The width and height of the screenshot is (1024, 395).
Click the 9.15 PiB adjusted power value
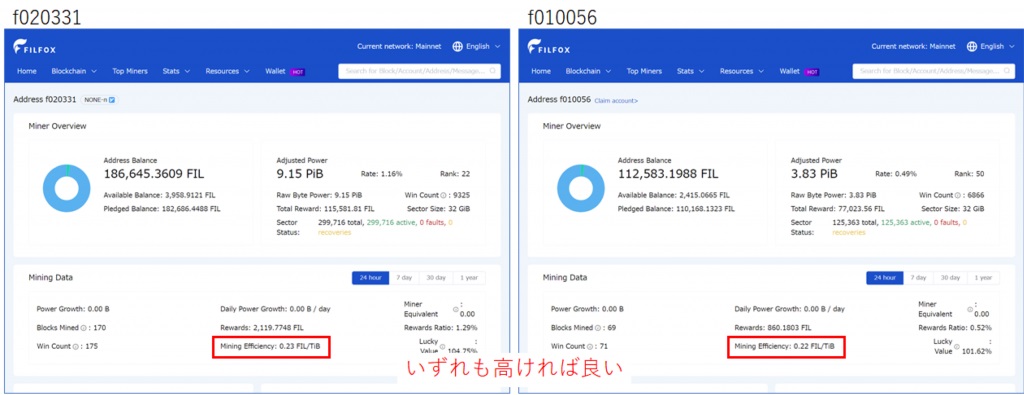coord(300,174)
